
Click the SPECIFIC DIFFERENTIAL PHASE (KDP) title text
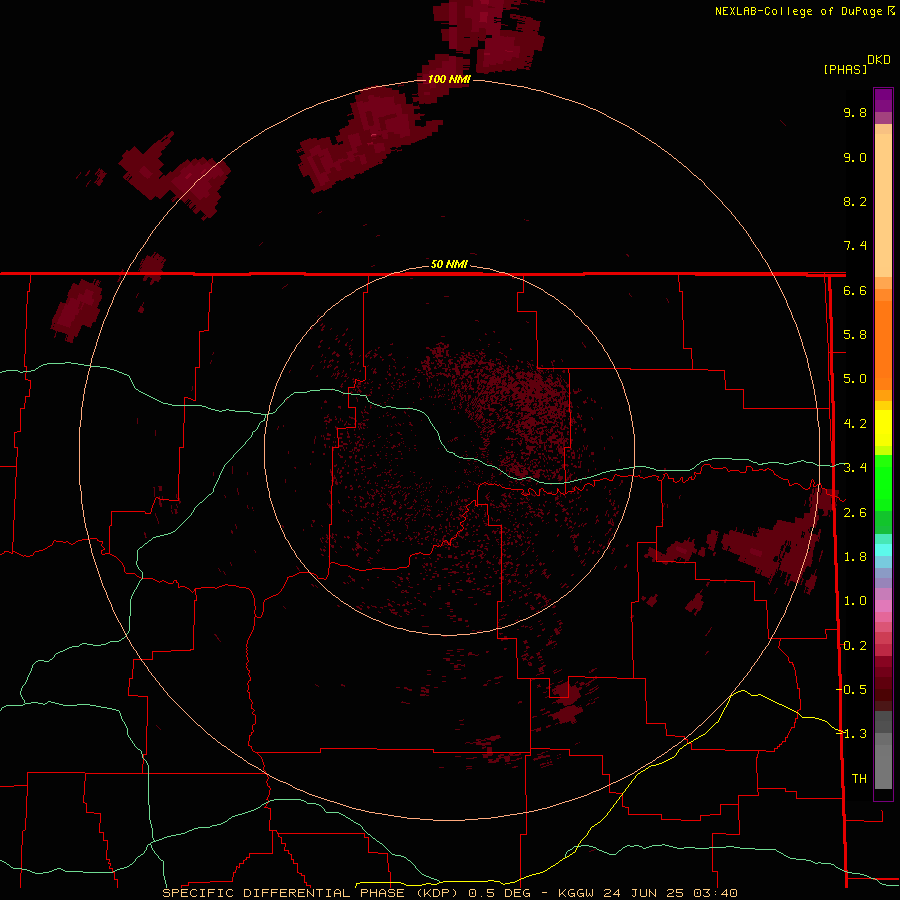pos(310,893)
